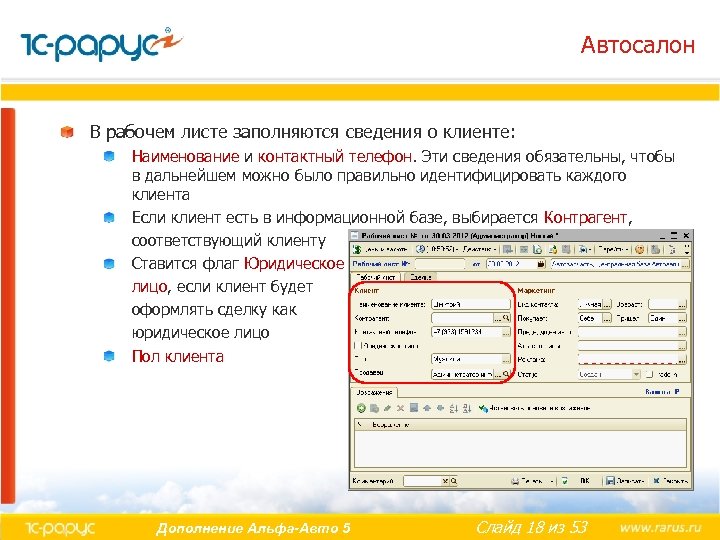Click magnifier next to Контрагент field
This screenshot has width=720, height=540.
pos(506,318)
